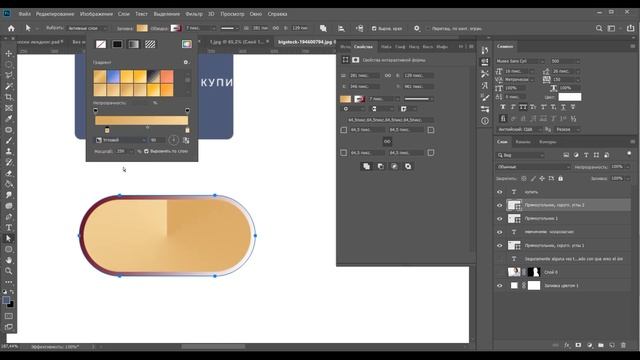The width and height of the screenshot is (640, 360).
Task: Open the gear settings in options bar
Action: tap(417, 28)
